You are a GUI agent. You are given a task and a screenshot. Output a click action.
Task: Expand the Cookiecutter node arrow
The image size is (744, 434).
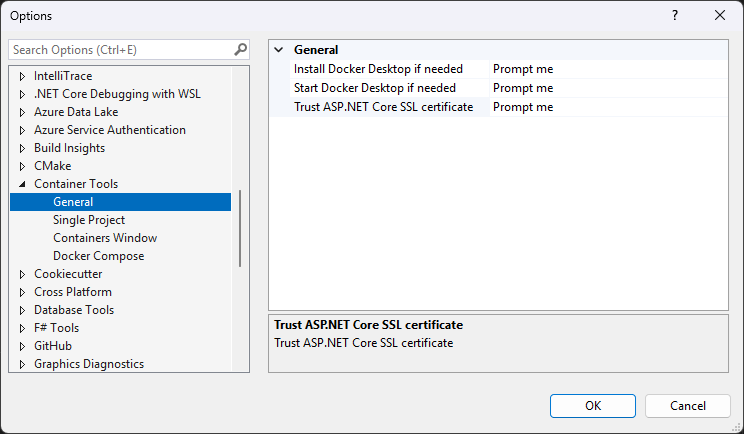pyautogui.click(x=22, y=274)
